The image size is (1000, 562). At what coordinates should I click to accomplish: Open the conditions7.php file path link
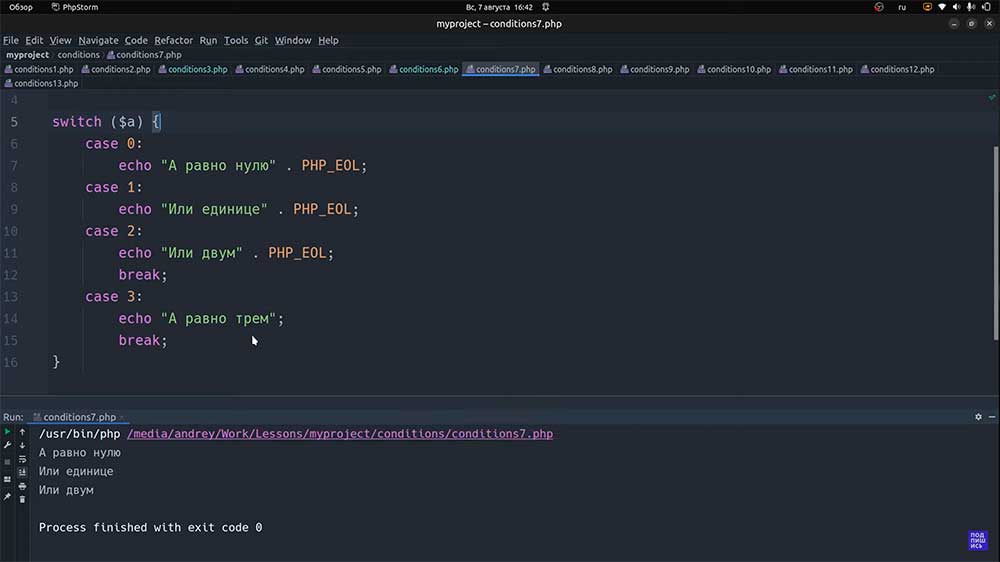(340, 434)
